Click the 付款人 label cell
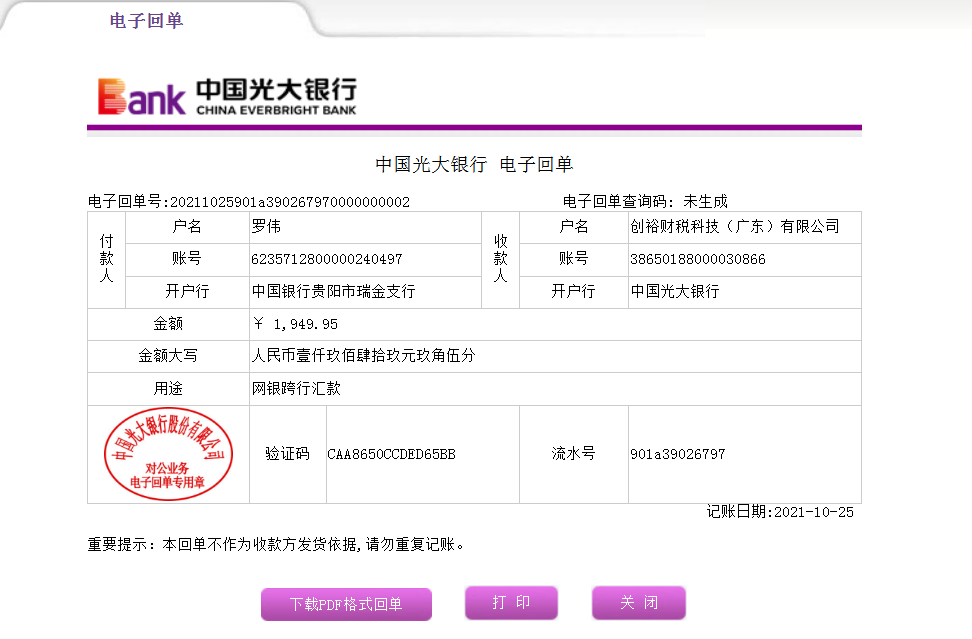972x639 pixels. click(107, 259)
